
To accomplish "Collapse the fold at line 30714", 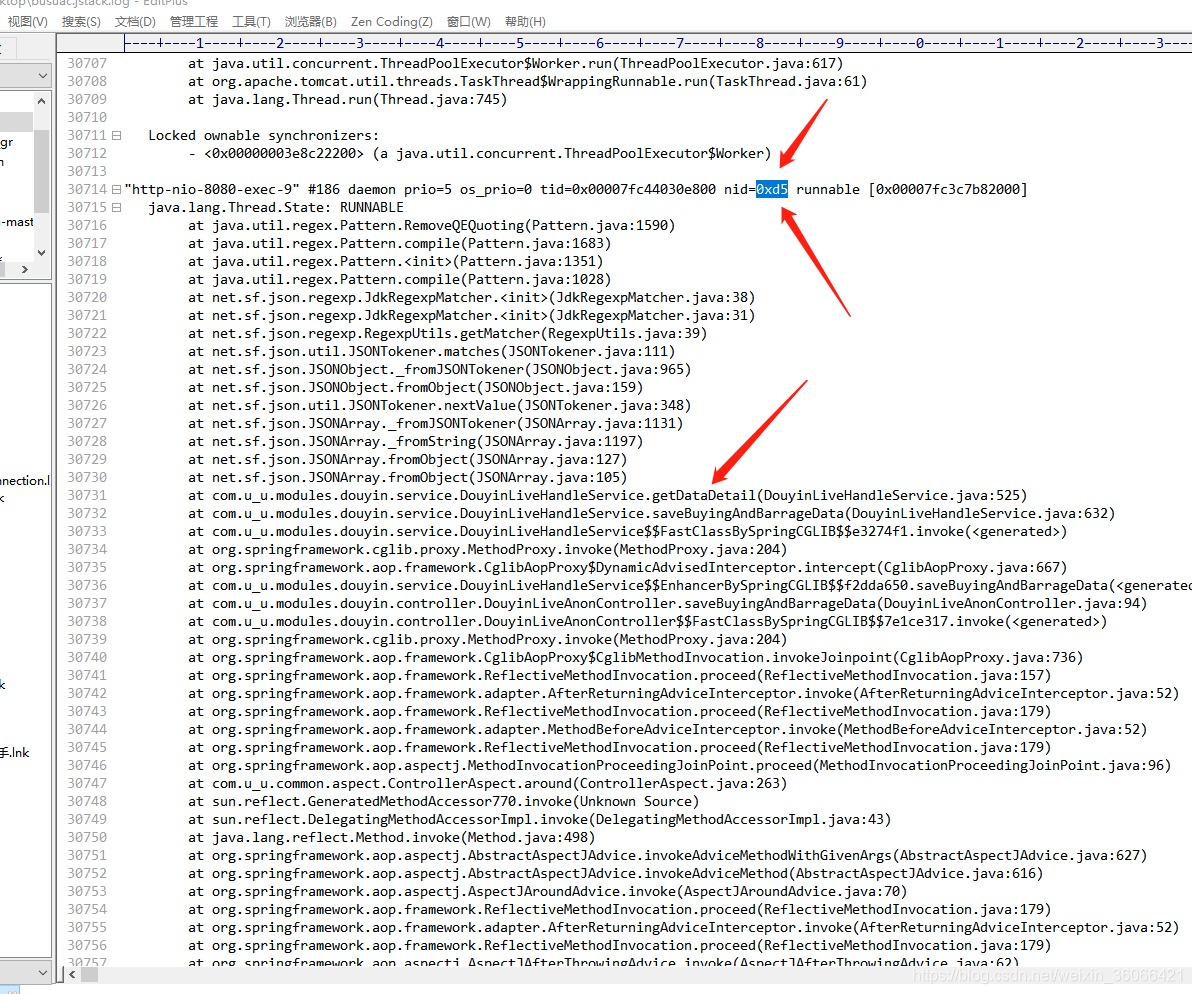I will (116, 189).
